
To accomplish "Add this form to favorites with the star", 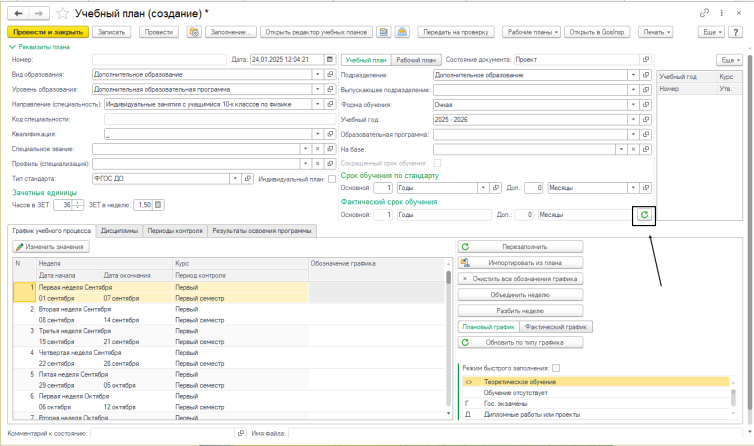I will (x=63, y=12).
